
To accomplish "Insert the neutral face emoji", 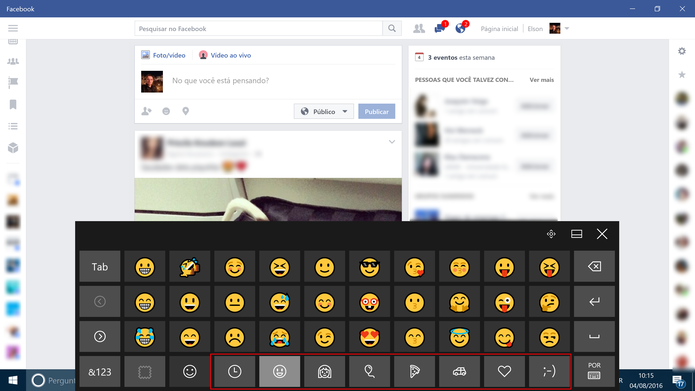I will 234,301.
